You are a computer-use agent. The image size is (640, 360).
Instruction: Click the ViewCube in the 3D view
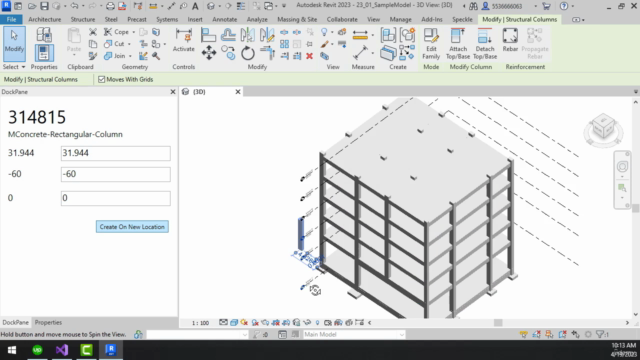point(603,128)
